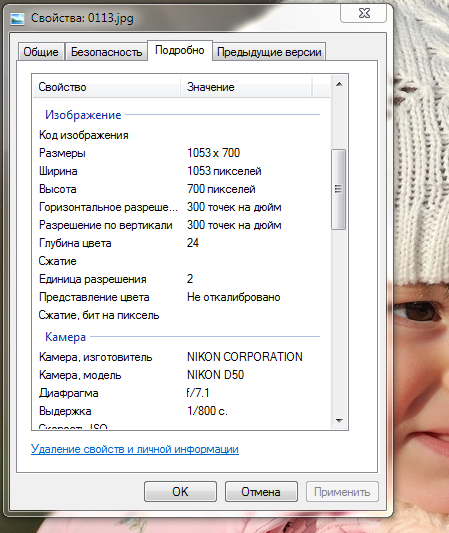The image size is (449, 533).
Task: Click the resolution unit value 2
Action: pos(190,279)
